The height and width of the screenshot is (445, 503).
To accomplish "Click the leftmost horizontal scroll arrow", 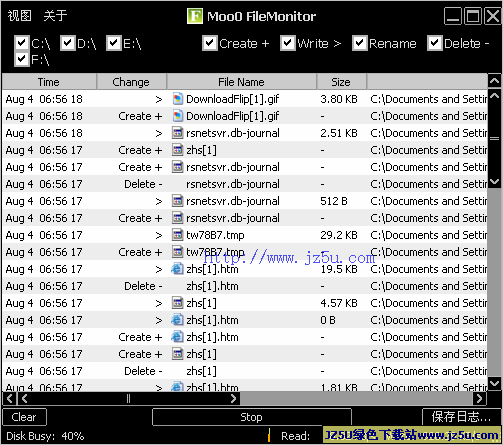I will pyautogui.click(x=10, y=398).
